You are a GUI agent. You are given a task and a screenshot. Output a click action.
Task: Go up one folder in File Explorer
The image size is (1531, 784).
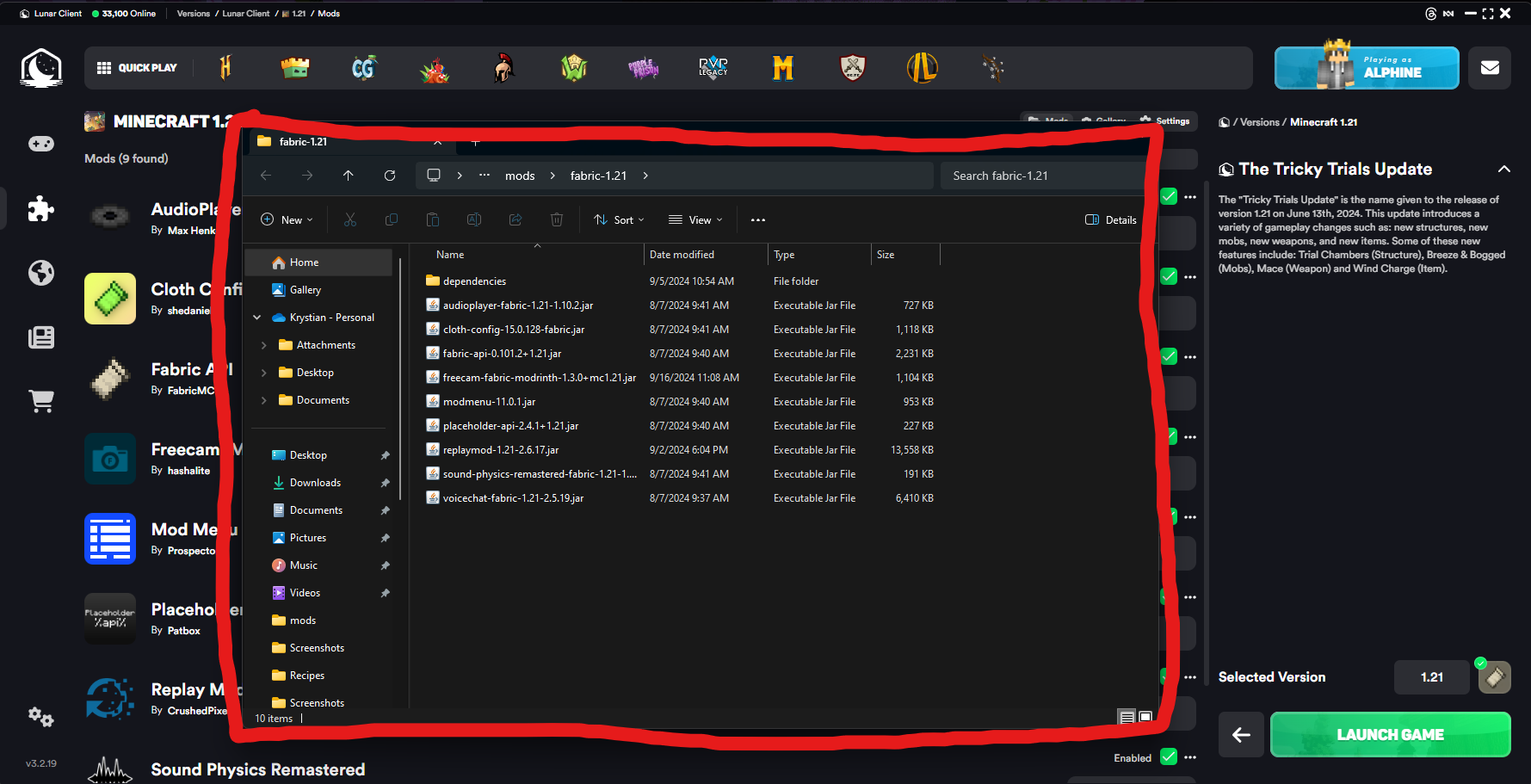349,176
